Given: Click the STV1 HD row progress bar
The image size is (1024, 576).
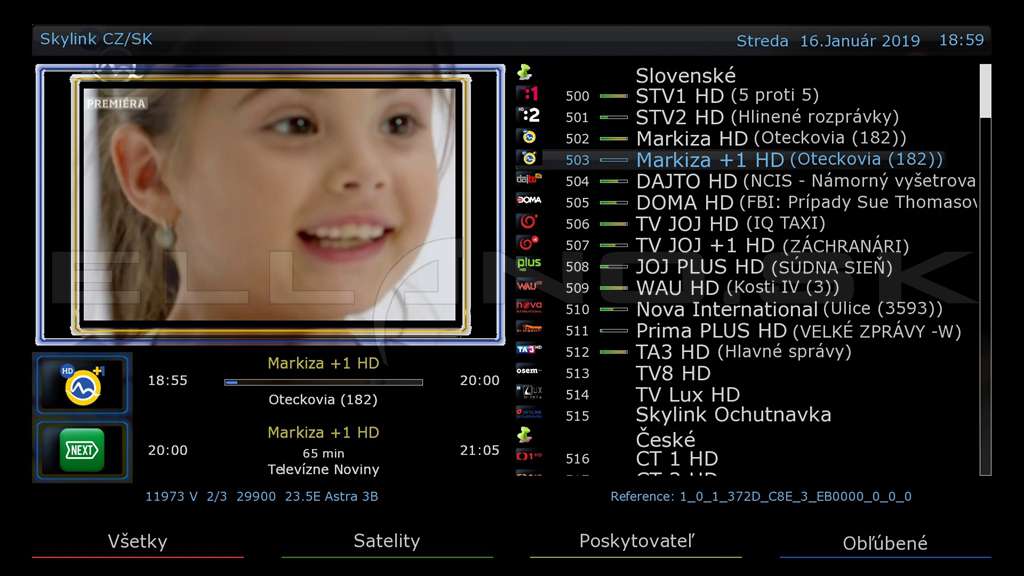Looking at the screenshot, I should point(613,96).
